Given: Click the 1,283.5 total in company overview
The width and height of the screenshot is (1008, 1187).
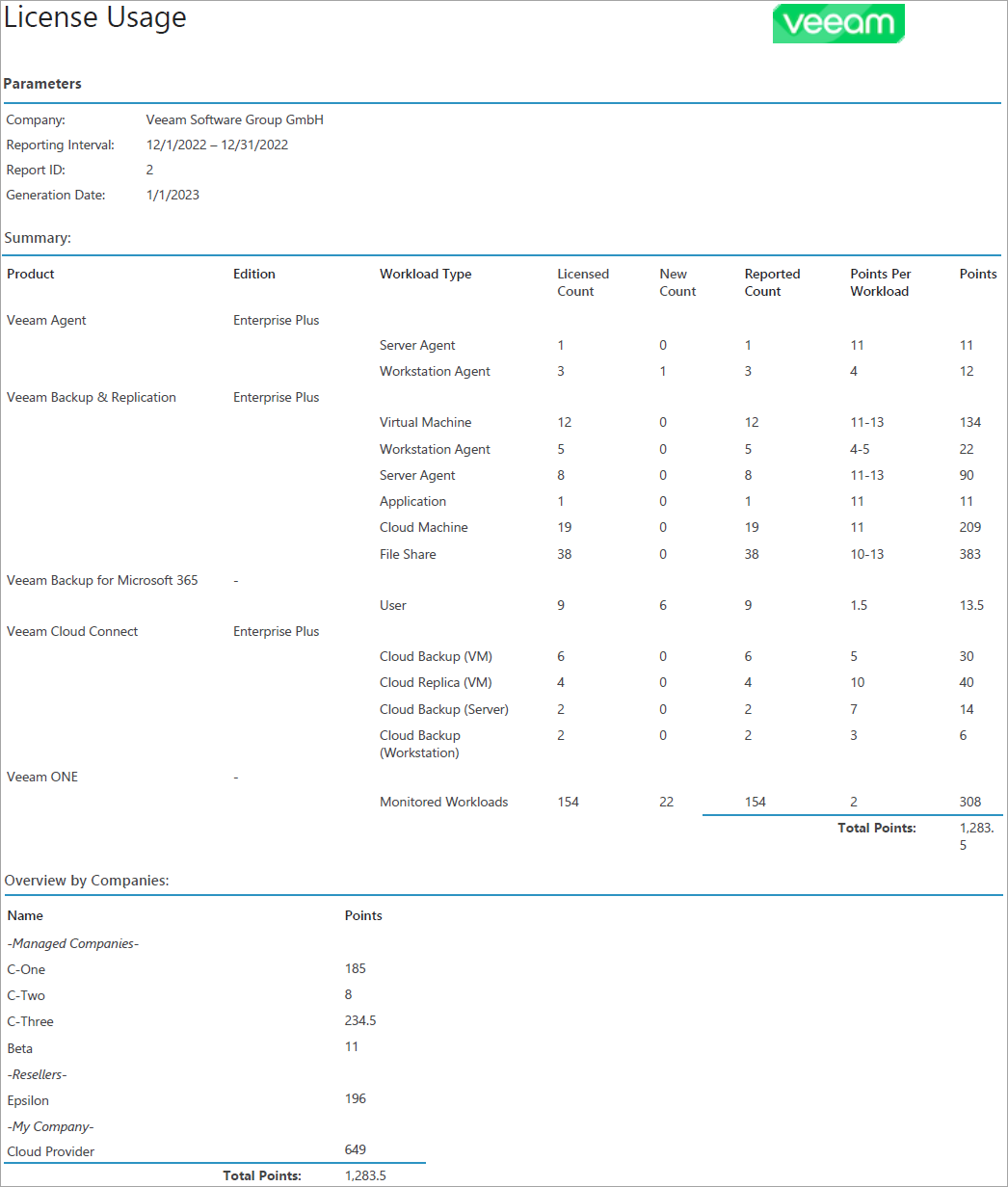Looking at the screenshot, I should click(x=366, y=1175).
